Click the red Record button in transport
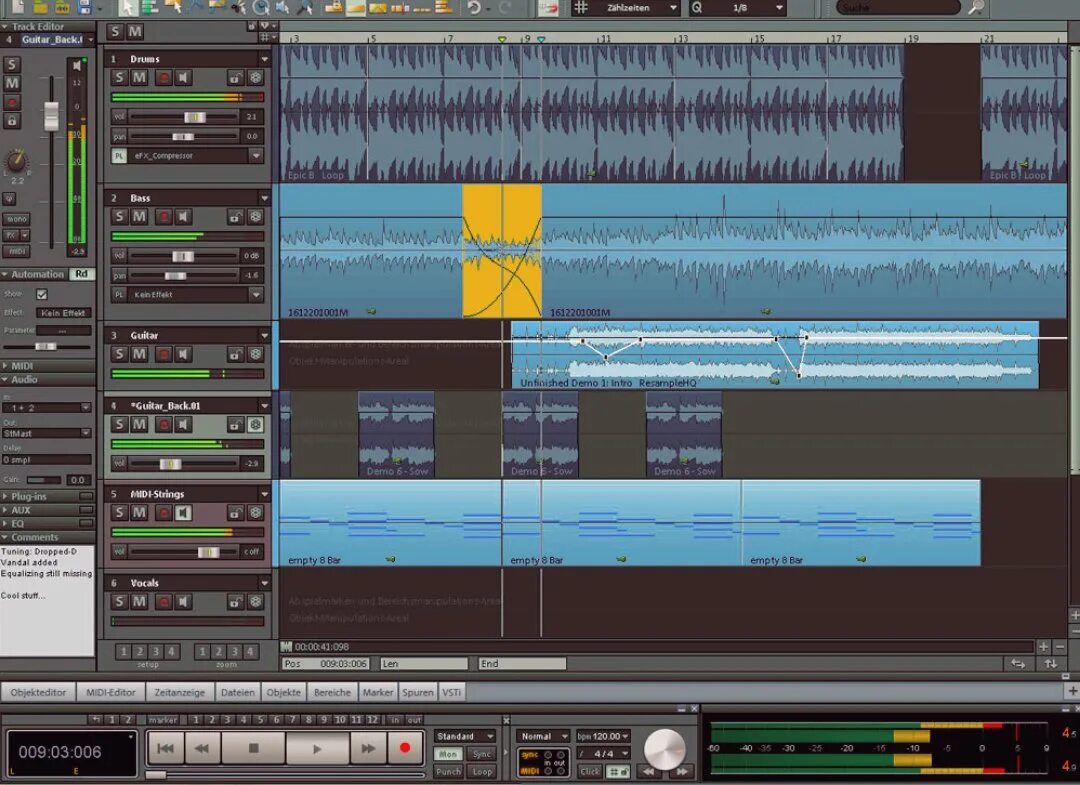Viewport: 1080px width, 785px height. click(x=404, y=749)
